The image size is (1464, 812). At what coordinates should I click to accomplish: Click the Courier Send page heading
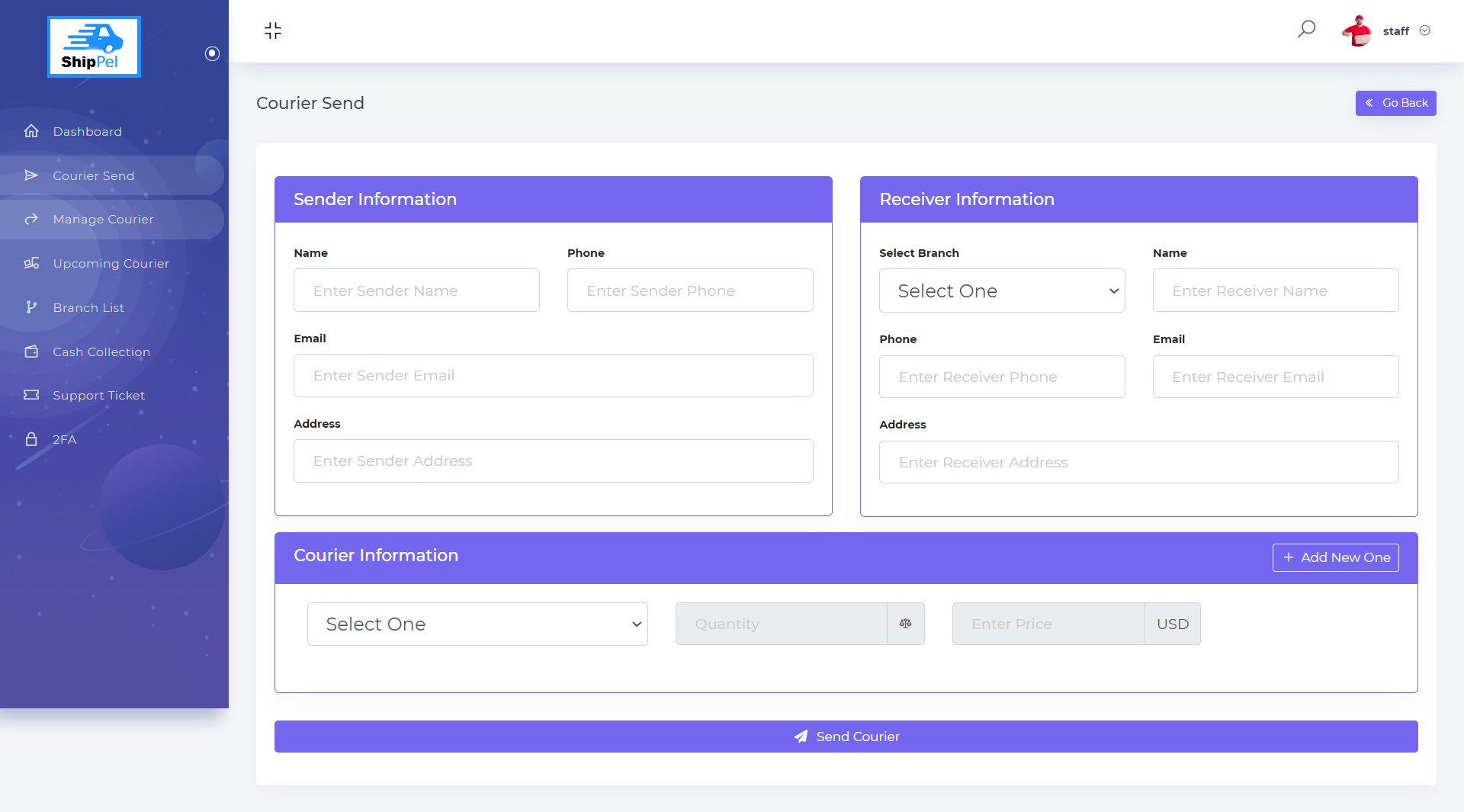[x=310, y=103]
